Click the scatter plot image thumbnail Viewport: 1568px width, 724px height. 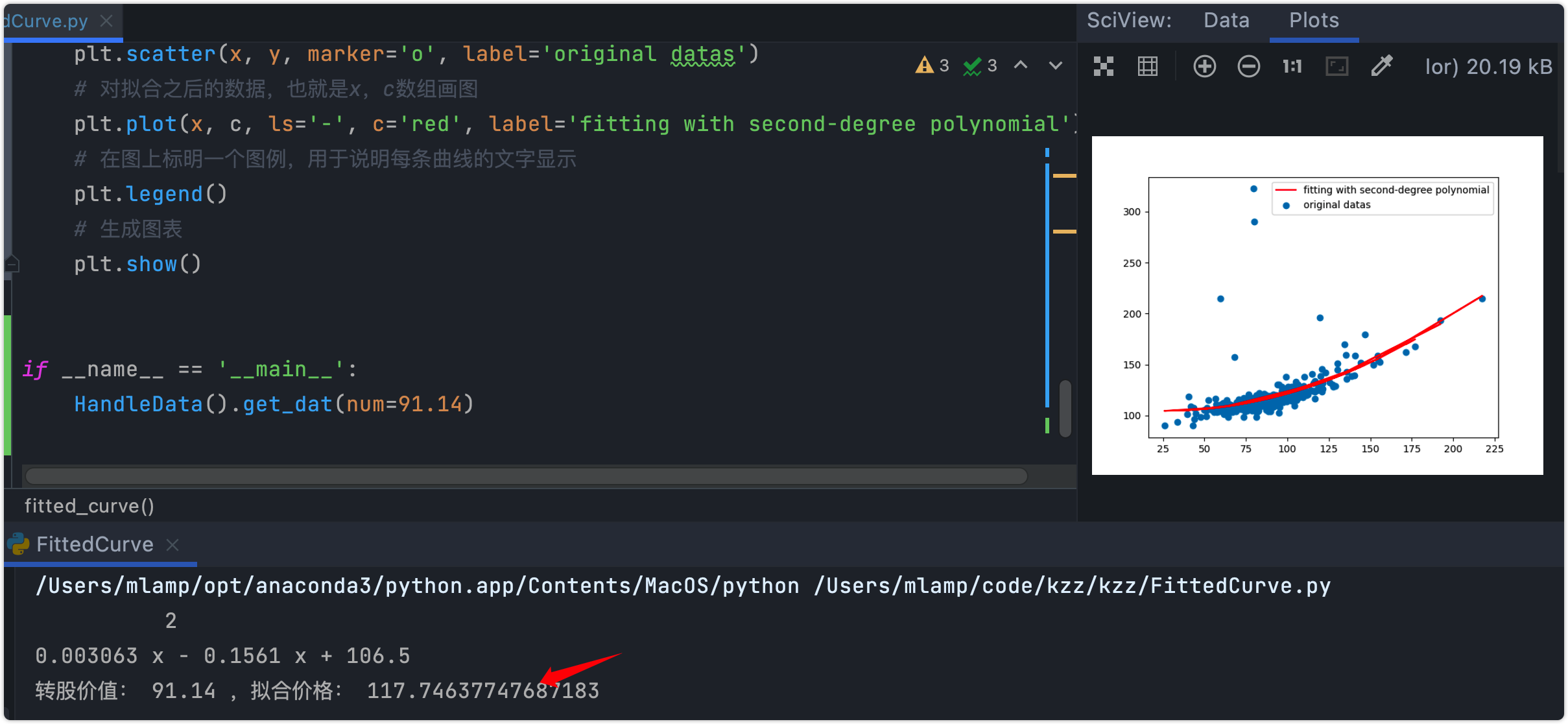1317,305
